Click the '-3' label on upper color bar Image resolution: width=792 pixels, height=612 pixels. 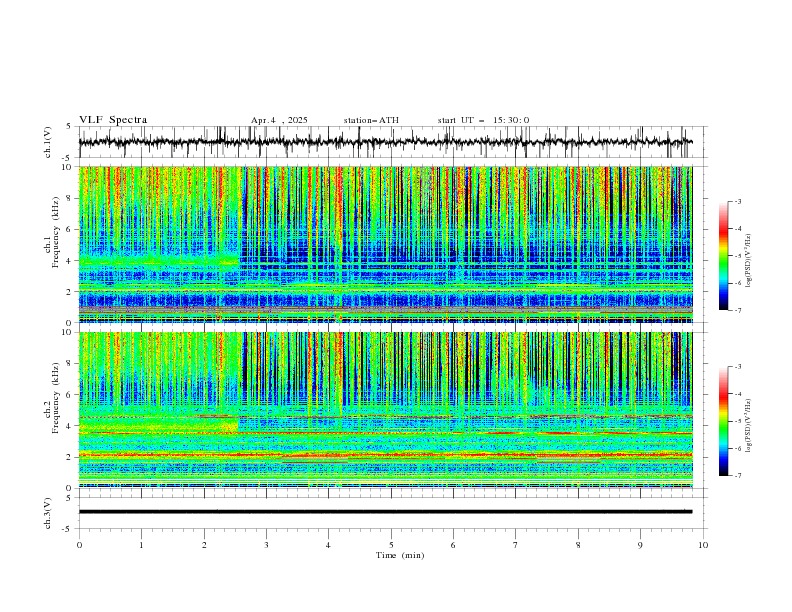click(x=738, y=201)
